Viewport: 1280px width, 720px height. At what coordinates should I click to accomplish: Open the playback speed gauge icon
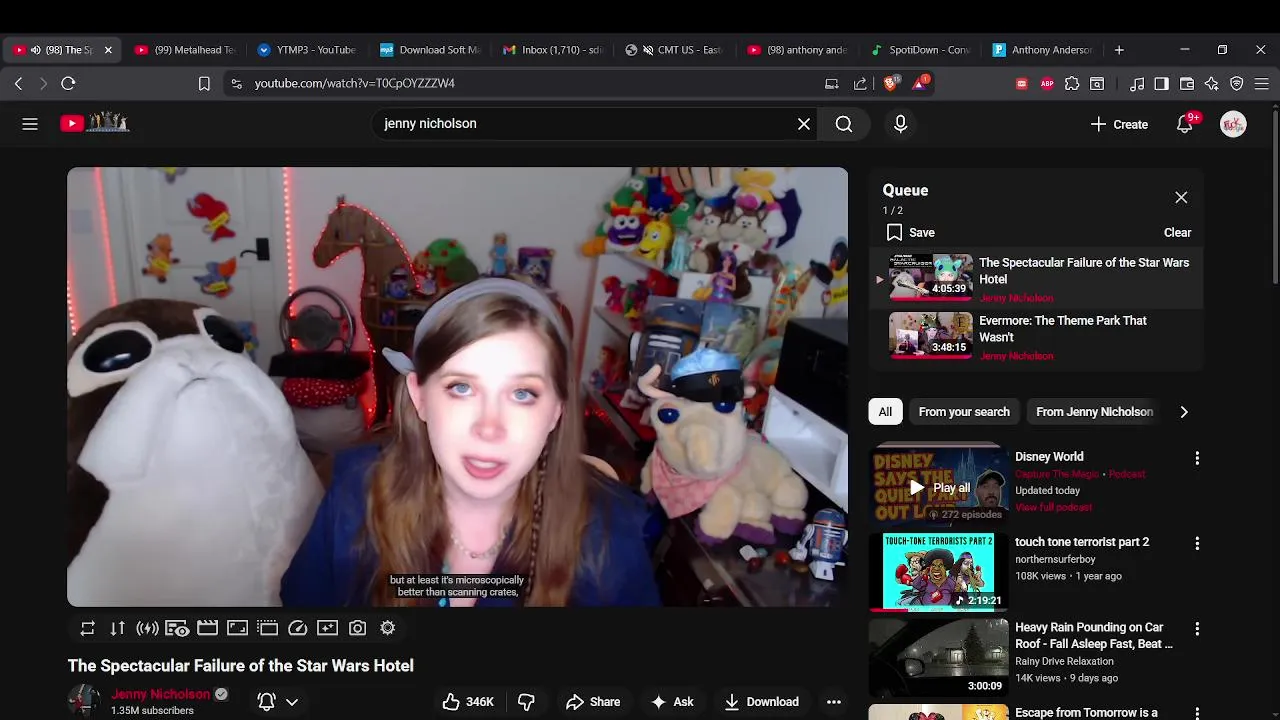pyautogui.click(x=297, y=628)
